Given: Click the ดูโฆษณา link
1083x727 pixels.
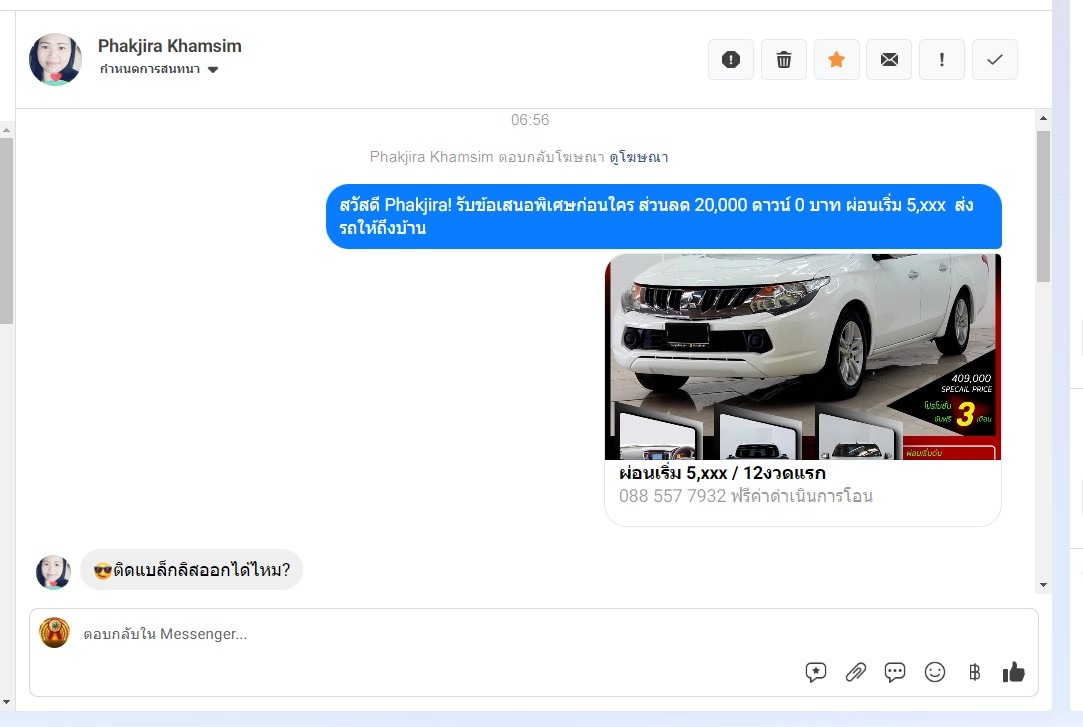Looking at the screenshot, I should (639, 157).
